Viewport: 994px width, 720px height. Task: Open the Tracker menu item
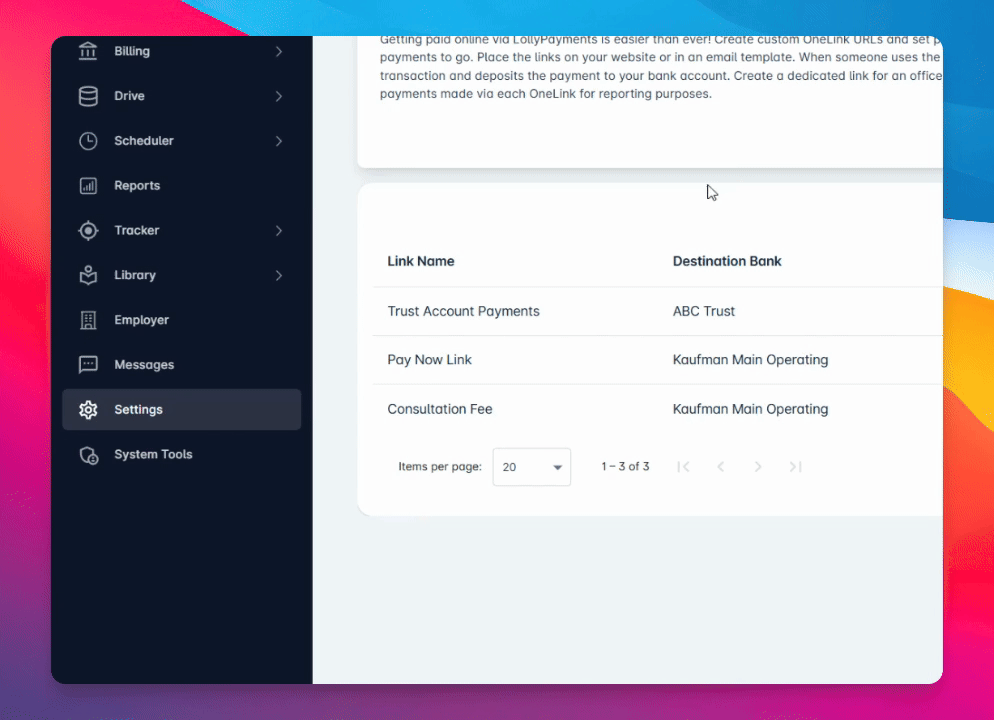click(x=181, y=230)
